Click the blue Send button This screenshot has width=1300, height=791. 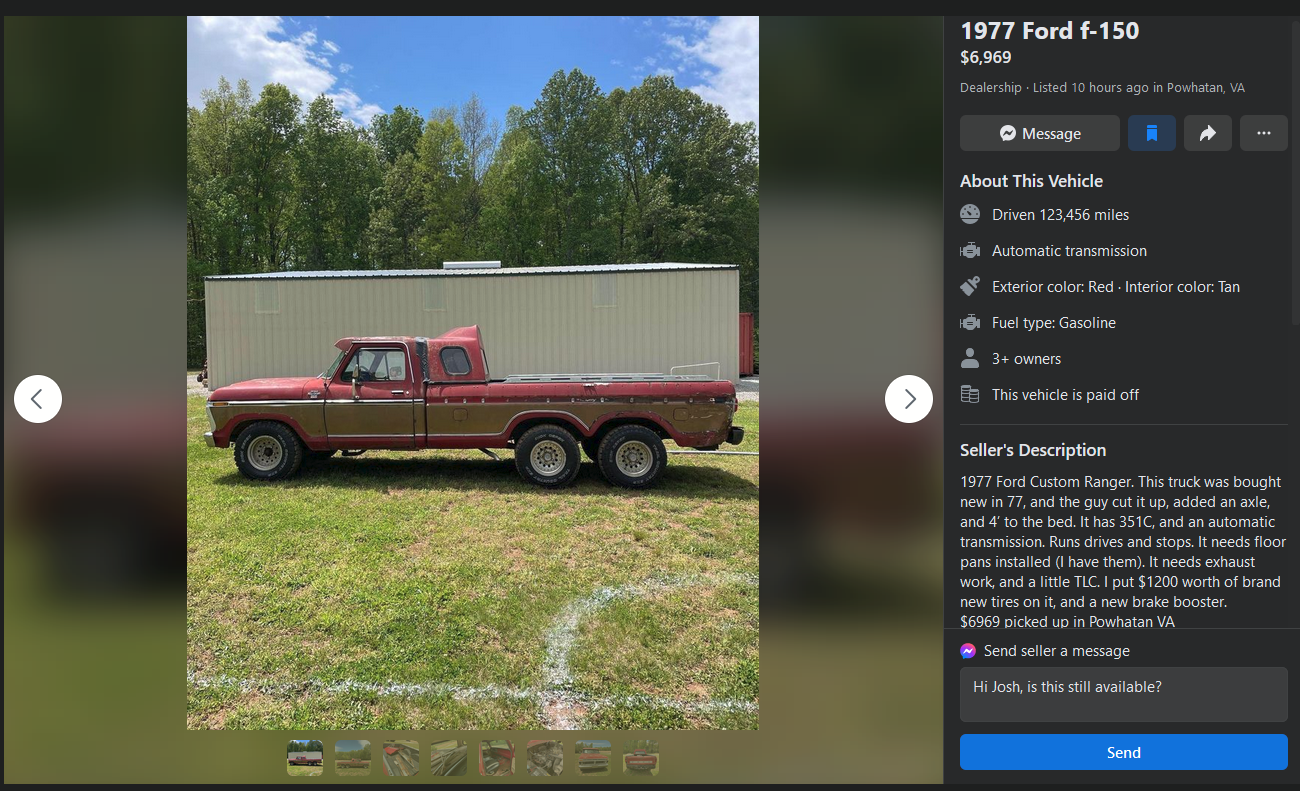(x=1124, y=752)
